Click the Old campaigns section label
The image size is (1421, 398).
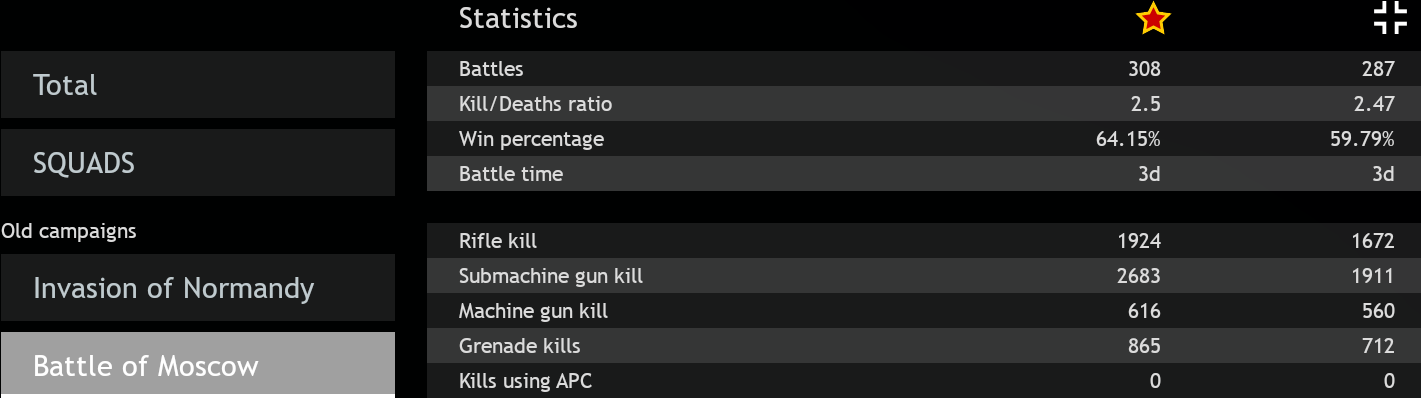pos(69,231)
